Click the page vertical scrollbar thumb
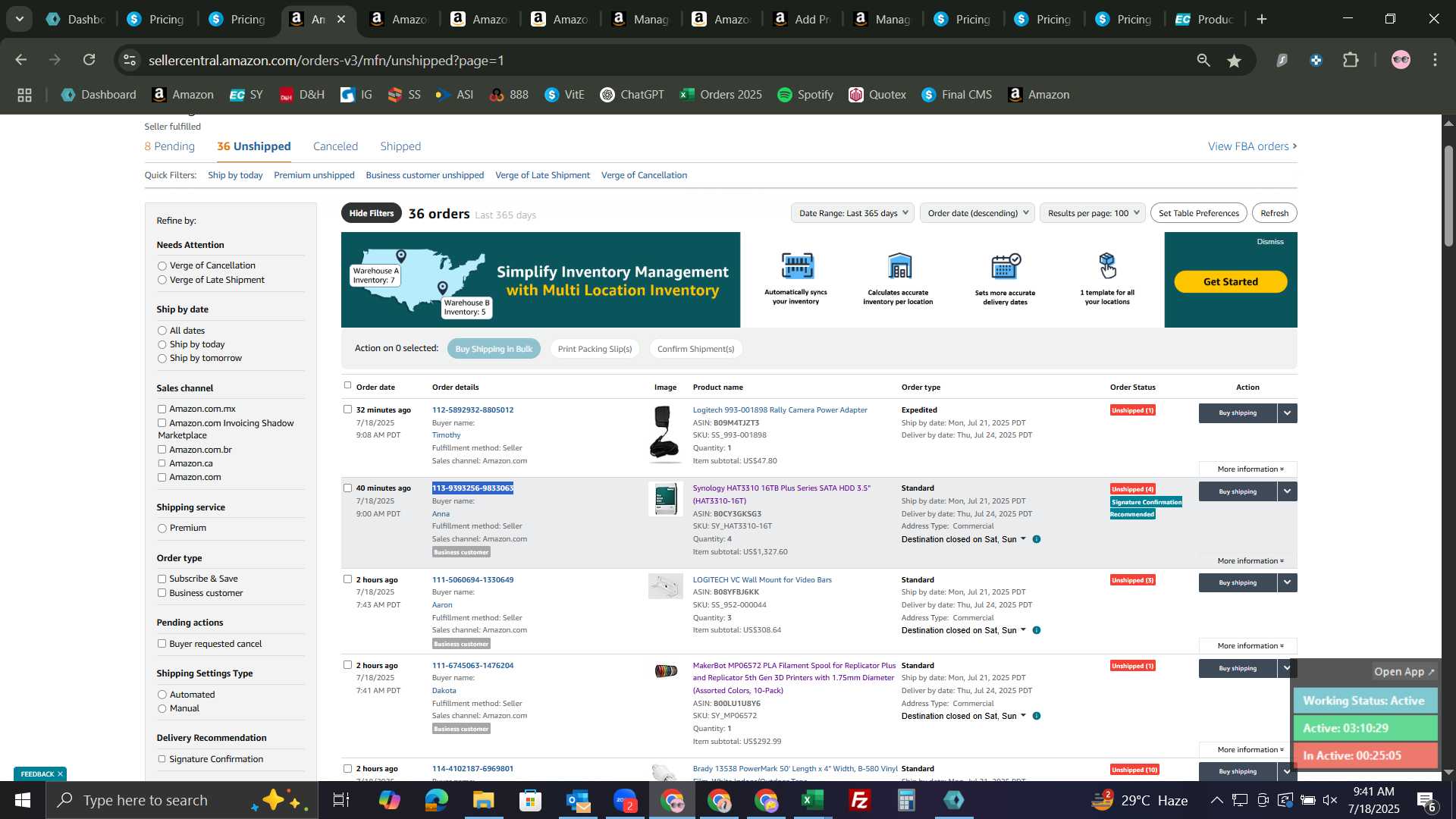1456x819 pixels. pos(1448,196)
